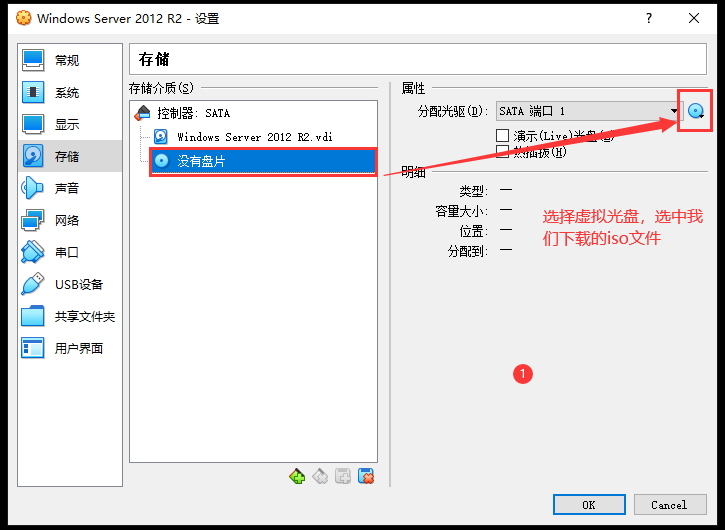Select Windows Server 2012 R2.vdi disk
The width and height of the screenshot is (725, 530).
pyautogui.click(x=255, y=137)
